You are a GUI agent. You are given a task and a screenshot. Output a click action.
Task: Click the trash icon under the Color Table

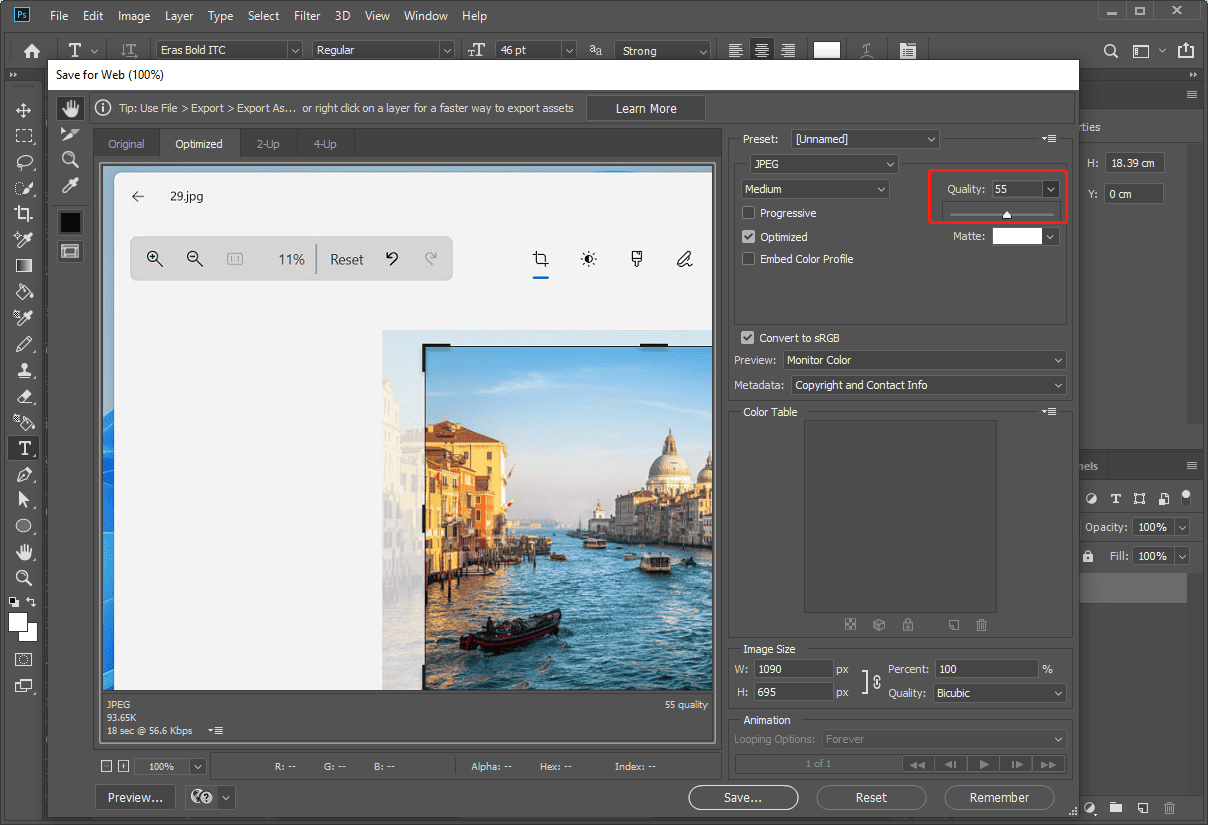pos(981,624)
